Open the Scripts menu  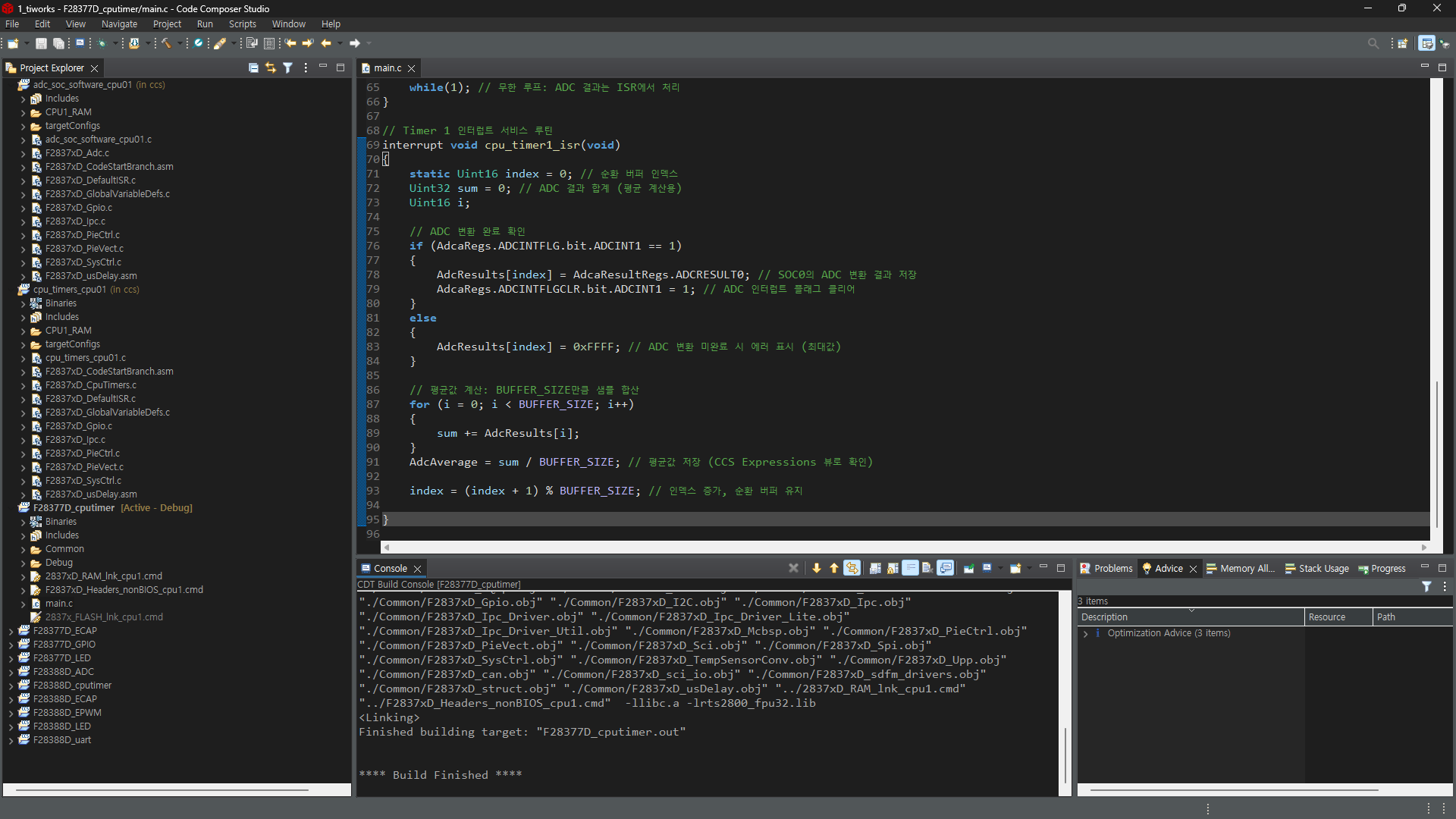(x=242, y=24)
